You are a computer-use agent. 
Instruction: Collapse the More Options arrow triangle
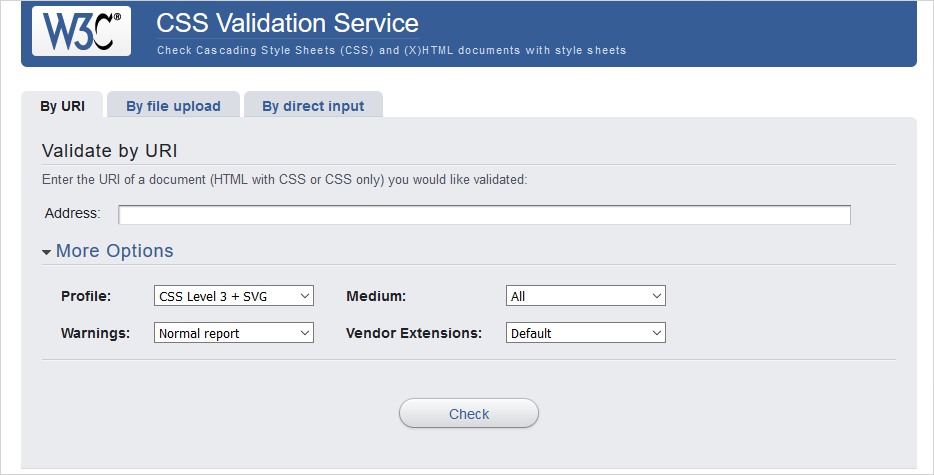tap(47, 253)
